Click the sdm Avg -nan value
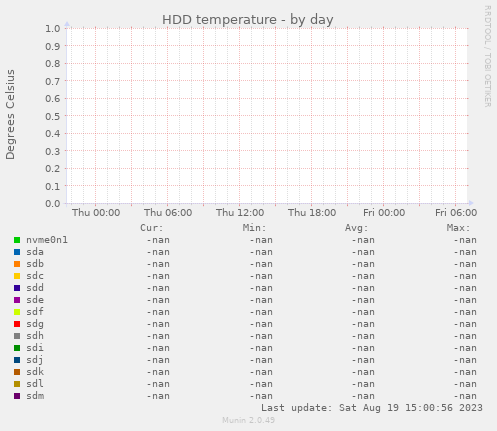The width and height of the screenshot is (497, 431). (x=363, y=396)
